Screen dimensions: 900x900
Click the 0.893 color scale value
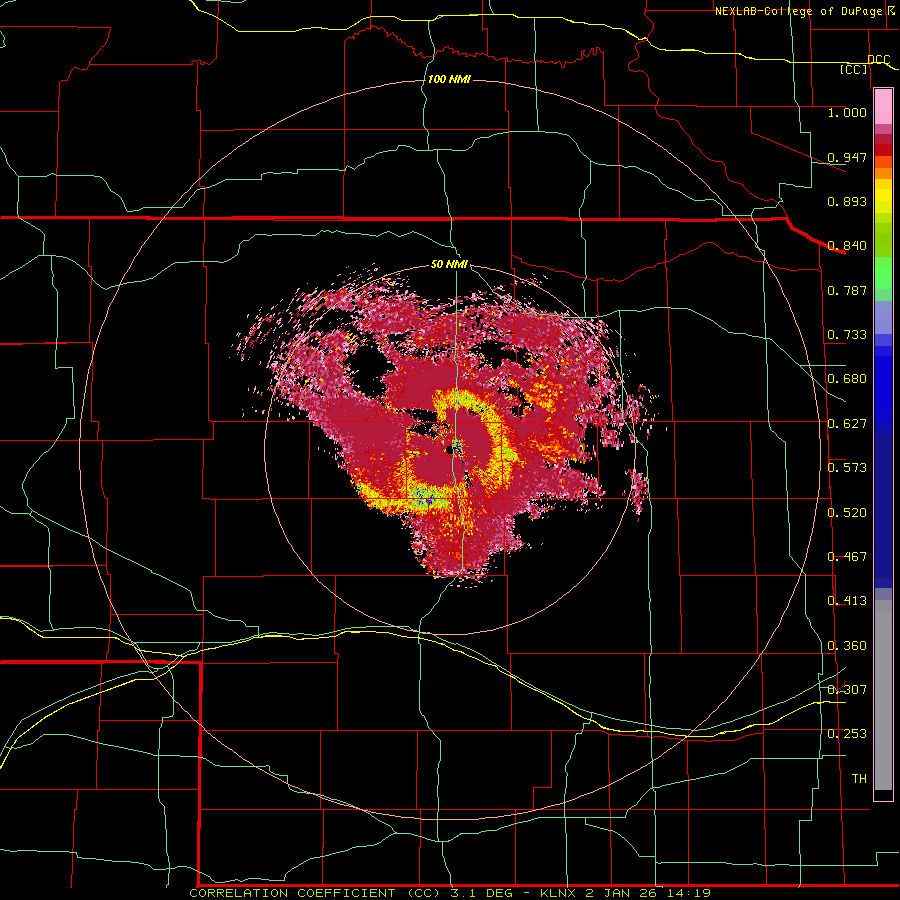pyautogui.click(x=847, y=201)
